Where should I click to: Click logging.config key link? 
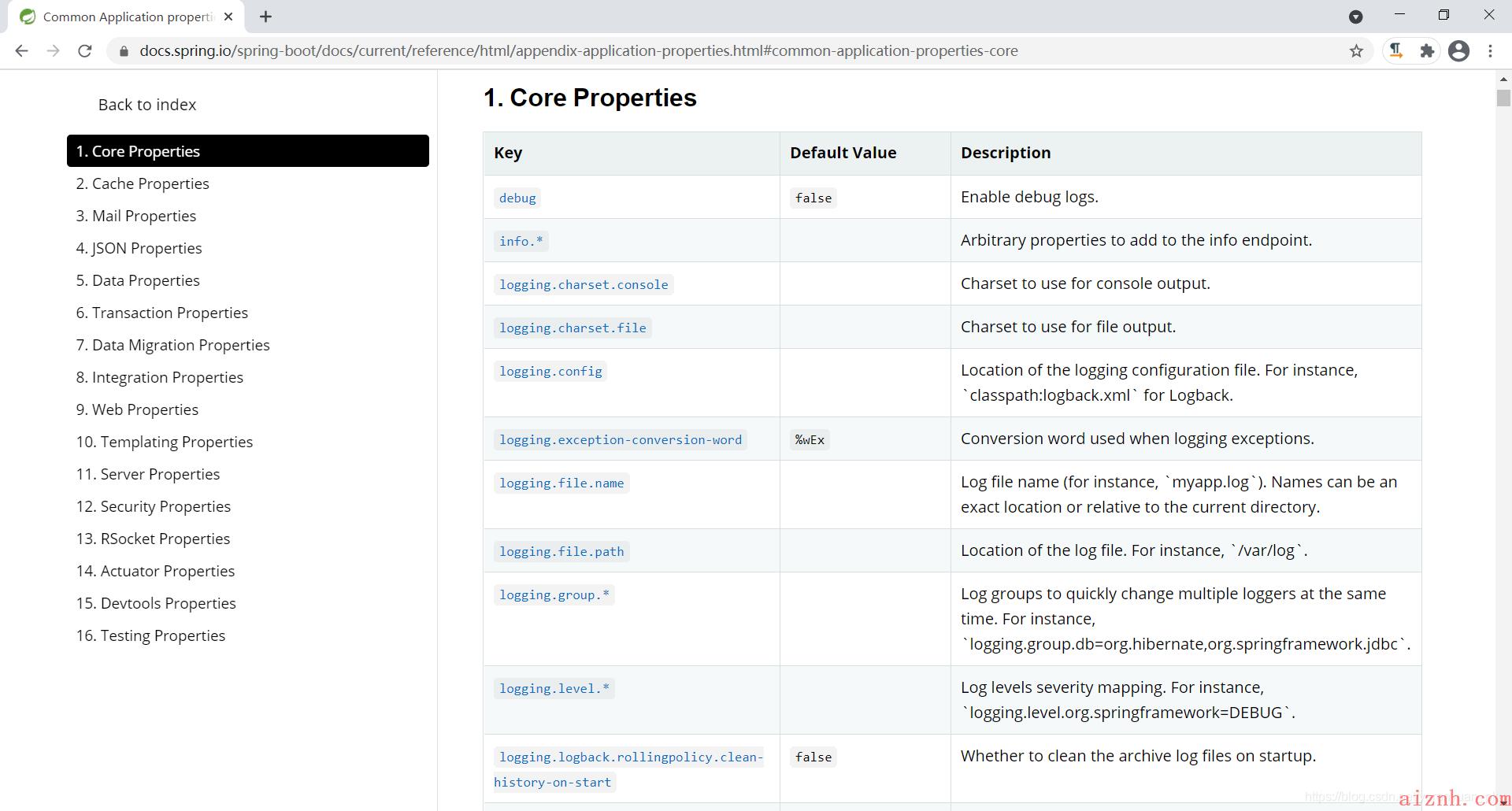550,372
